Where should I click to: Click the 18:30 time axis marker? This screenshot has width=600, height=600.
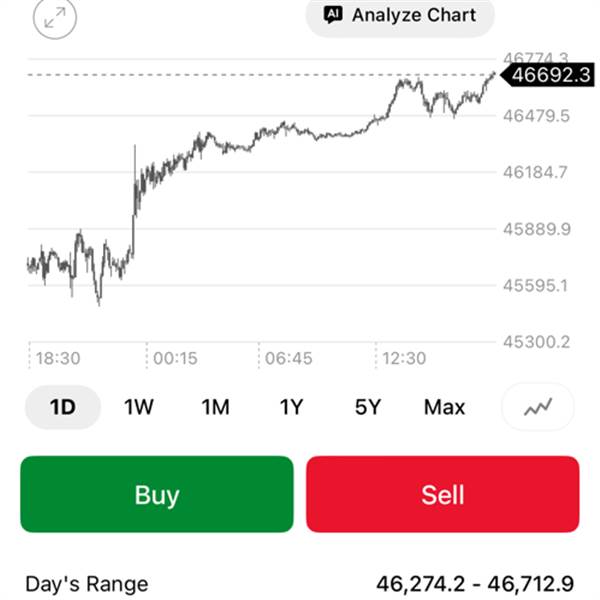(x=58, y=358)
